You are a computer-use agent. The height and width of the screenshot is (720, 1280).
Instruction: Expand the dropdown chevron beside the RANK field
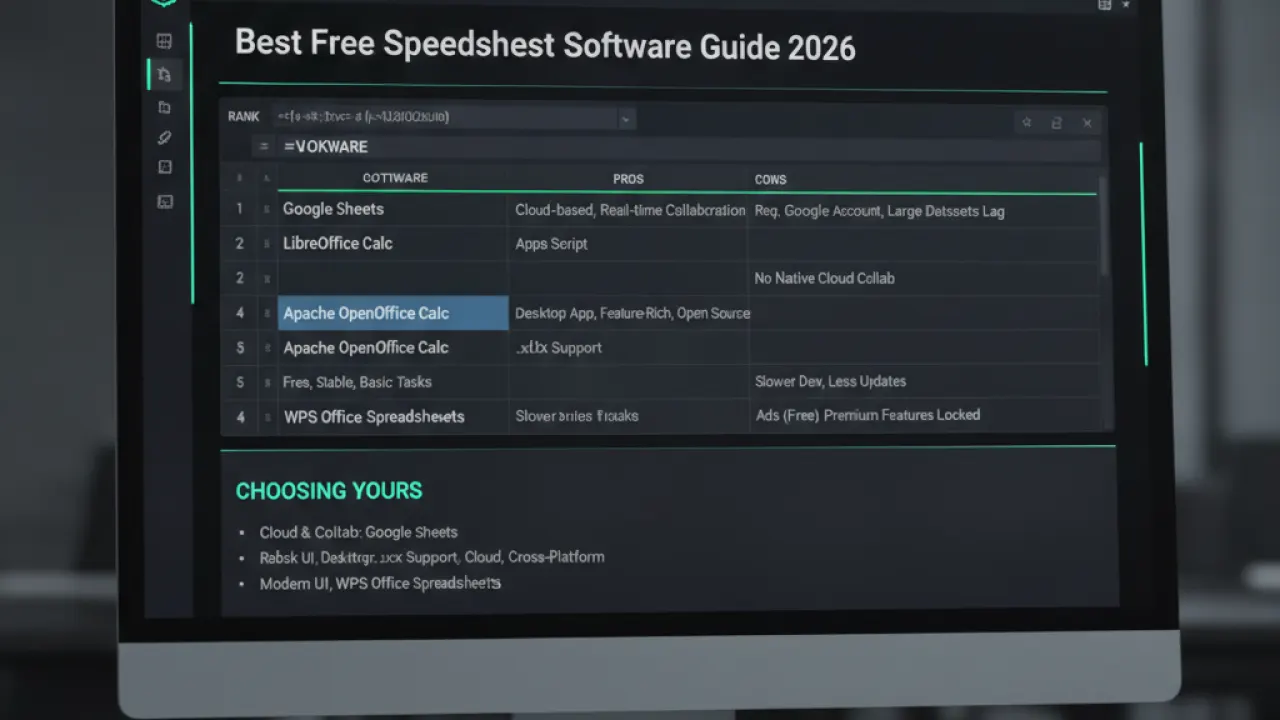[625, 119]
